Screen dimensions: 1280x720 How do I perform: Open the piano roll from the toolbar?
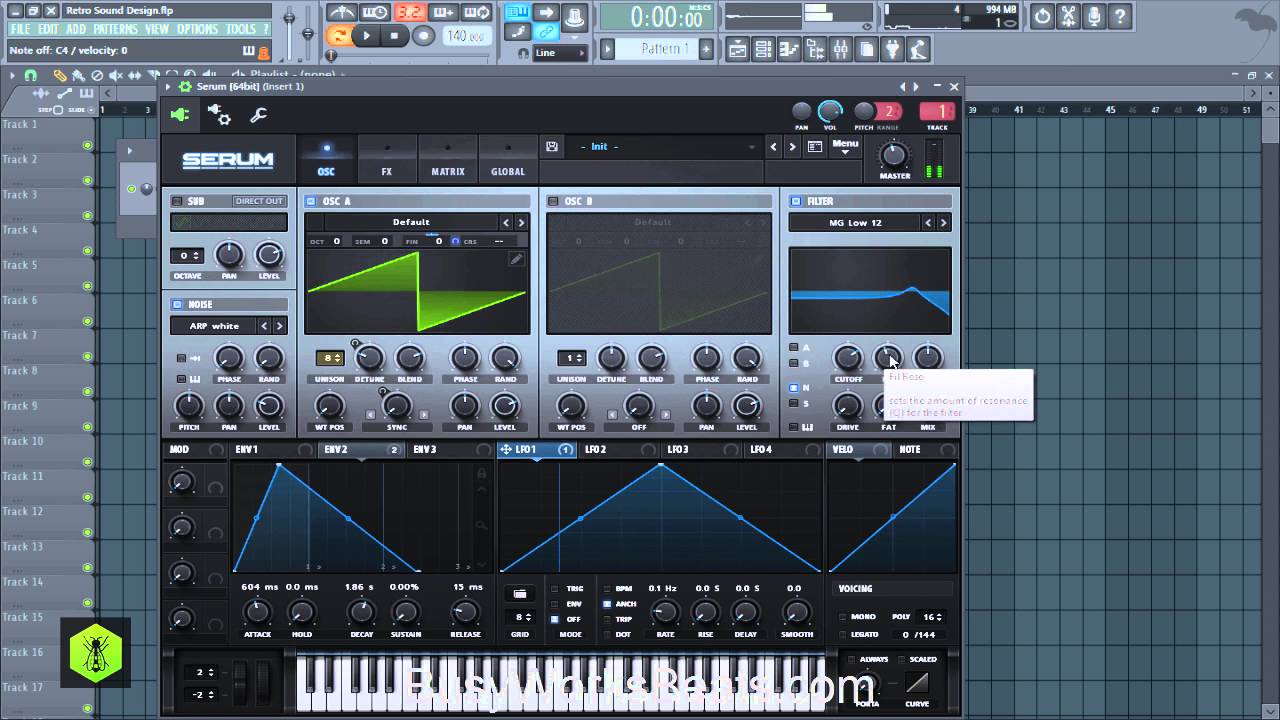point(790,49)
